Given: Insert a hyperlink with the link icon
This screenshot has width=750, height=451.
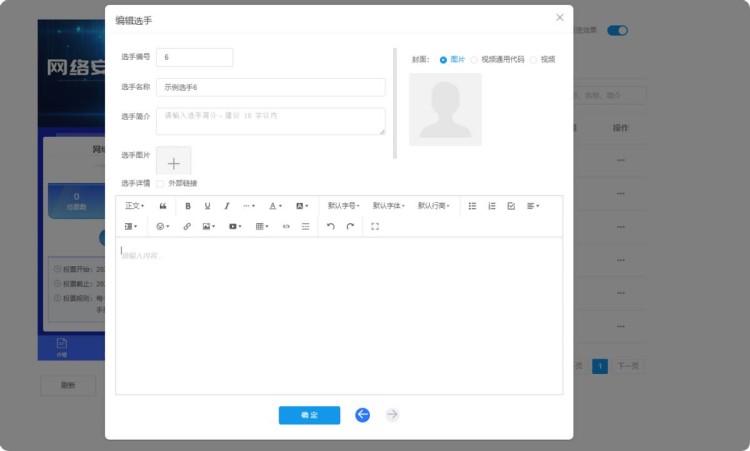Looking at the screenshot, I should [x=187, y=227].
